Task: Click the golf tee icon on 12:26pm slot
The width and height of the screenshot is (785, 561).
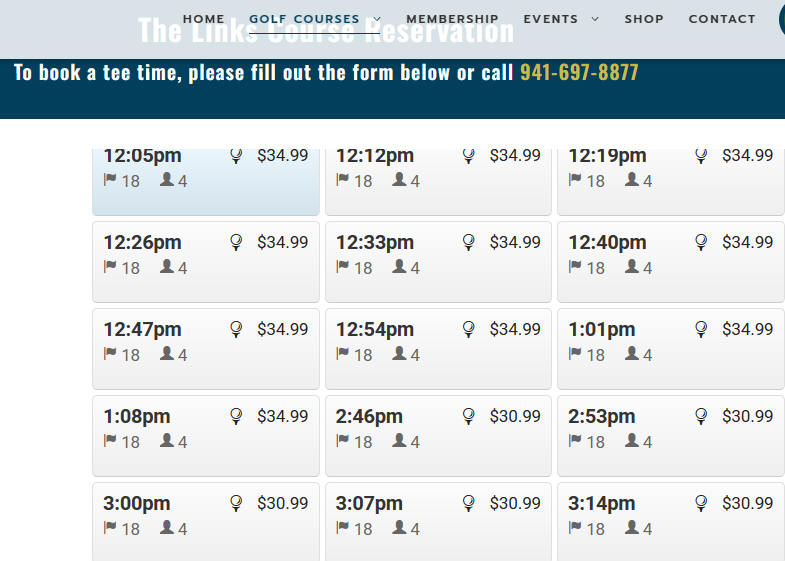Action: (x=236, y=243)
